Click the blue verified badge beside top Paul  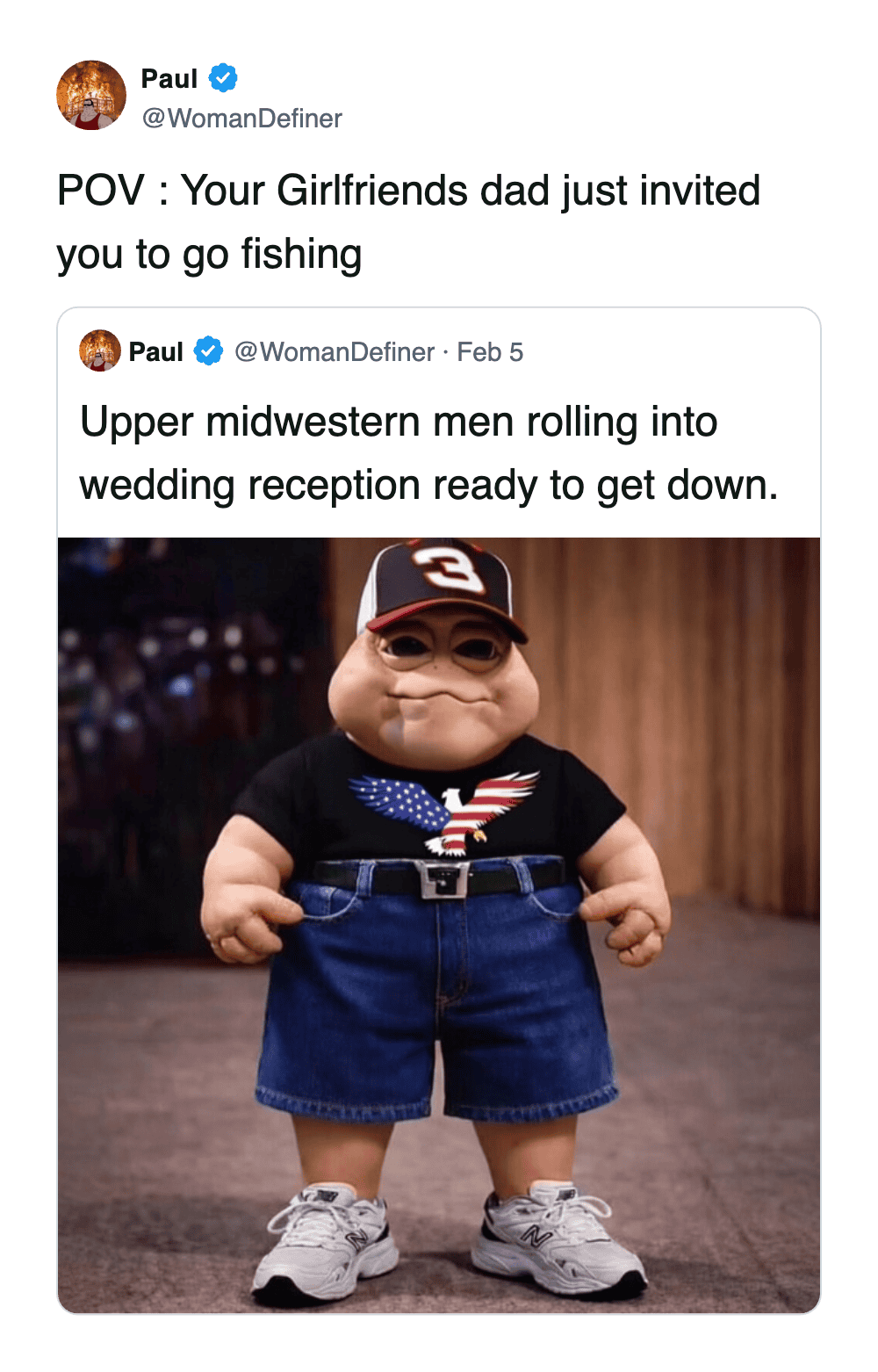click(x=223, y=78)
